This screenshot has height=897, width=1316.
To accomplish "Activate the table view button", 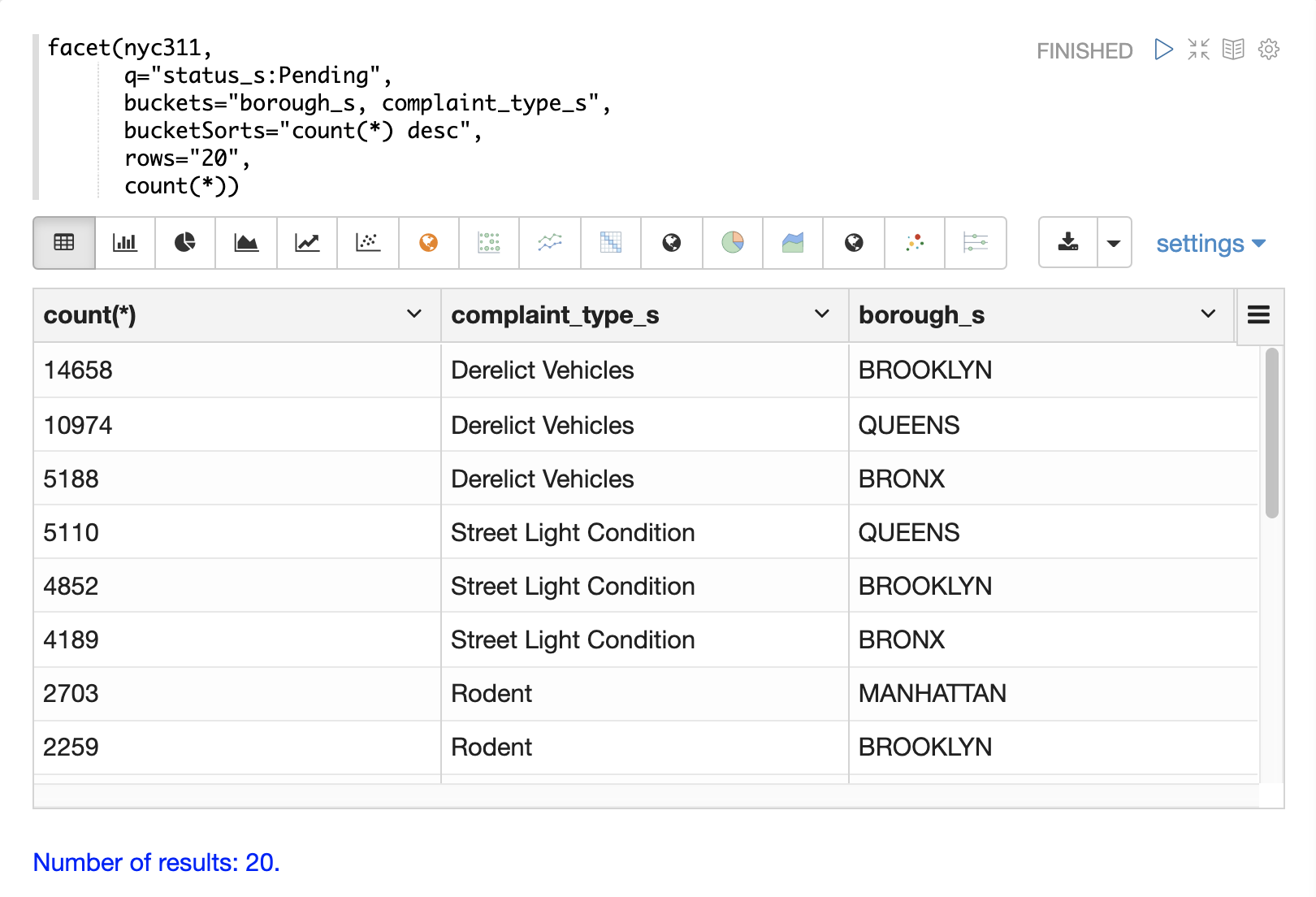I will pyautogui.click(x=64, y=242).
